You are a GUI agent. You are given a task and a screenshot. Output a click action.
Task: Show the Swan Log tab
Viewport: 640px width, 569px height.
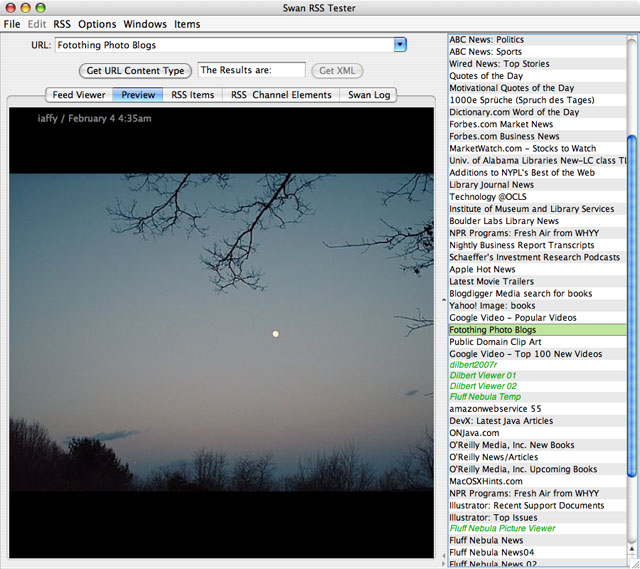pyautogui.click(x=369, y=96)
